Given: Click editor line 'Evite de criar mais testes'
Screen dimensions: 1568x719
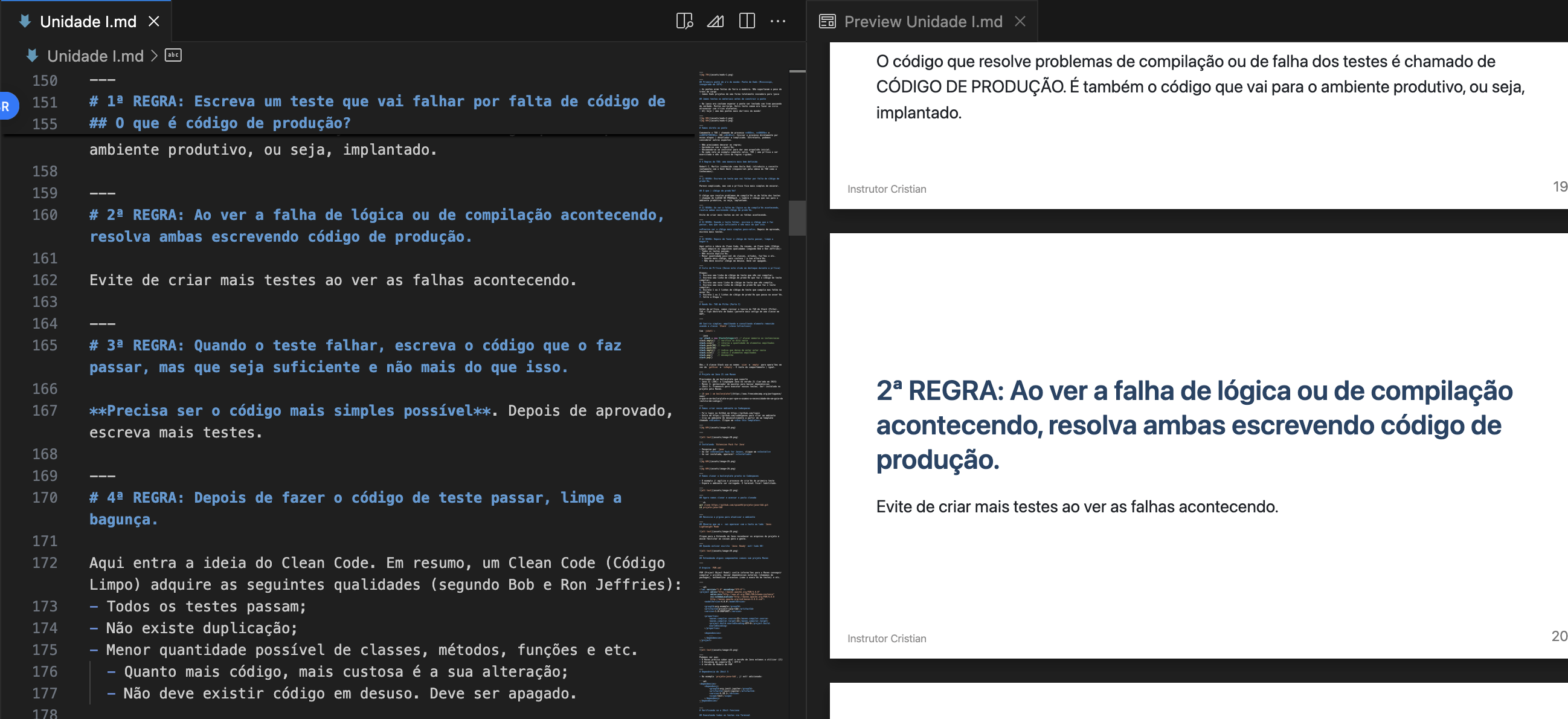Looking at the screenshot, I should [x=333, y=280].
